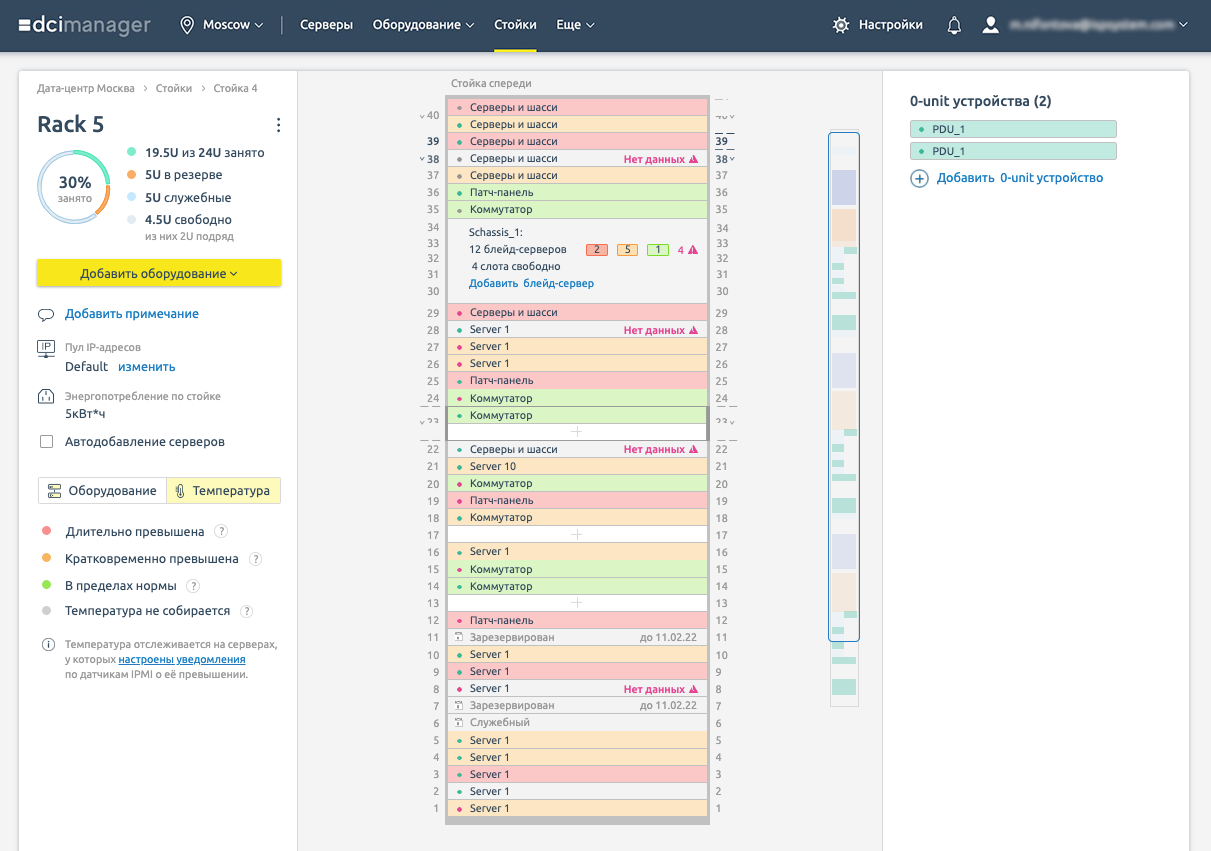The image size is (1211, 851).
Task: Expand the Оборудование menu
Action: click(423, 25)
